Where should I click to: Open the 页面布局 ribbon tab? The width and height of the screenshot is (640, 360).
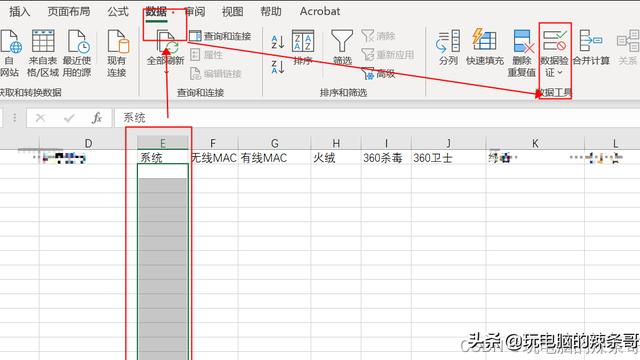(69, 11)
